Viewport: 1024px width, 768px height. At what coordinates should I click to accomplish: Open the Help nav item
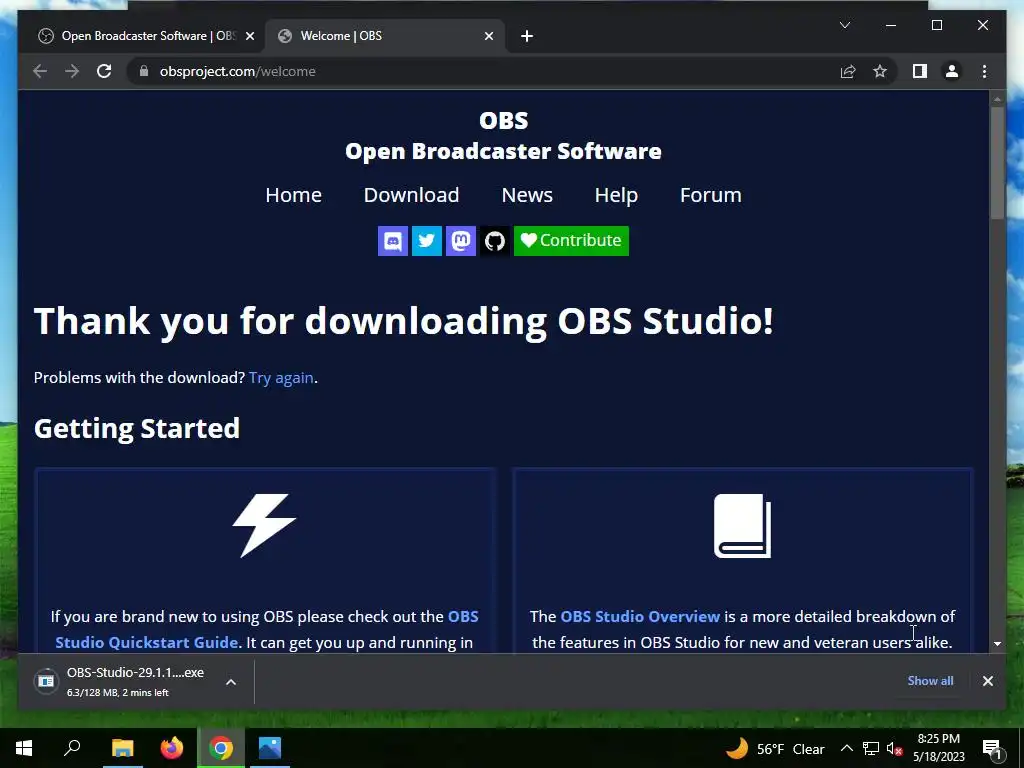point(616,195)
